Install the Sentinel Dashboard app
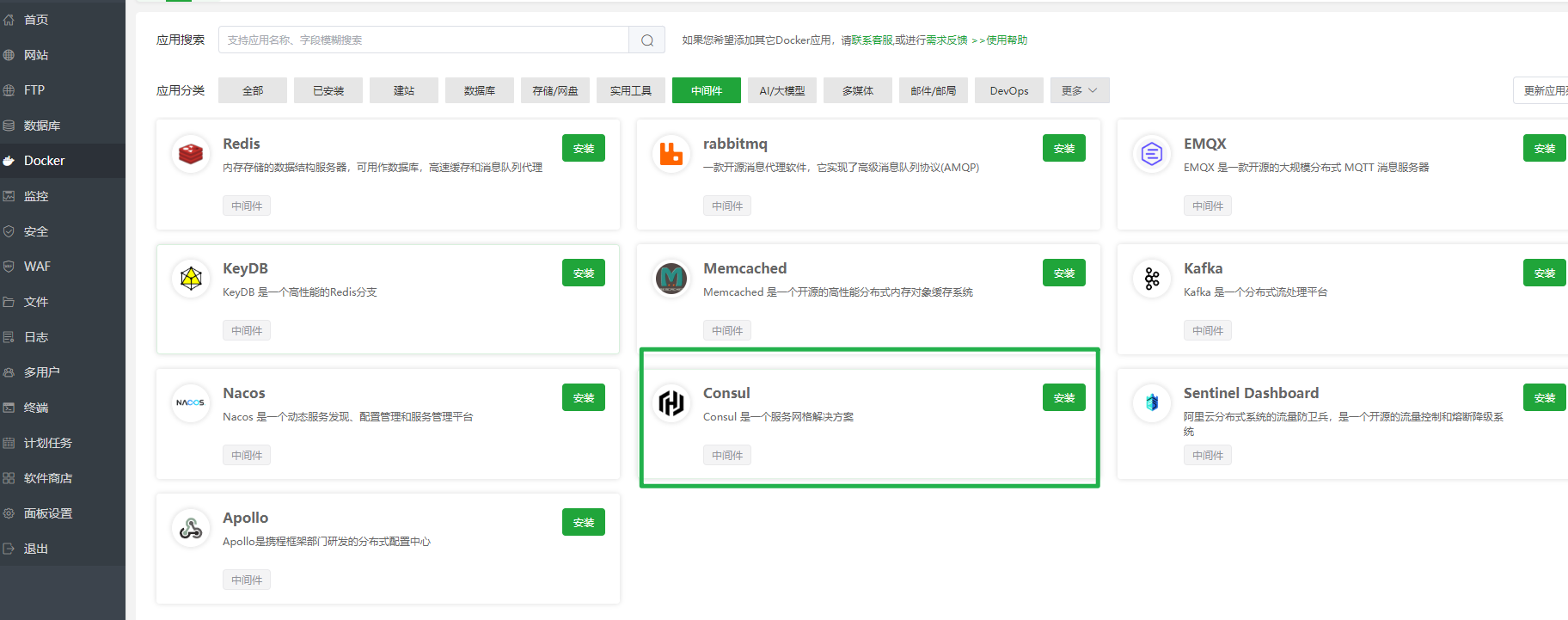Image resolution: width=1568 pixels, height=620 pixels. tap(1545, 397)
